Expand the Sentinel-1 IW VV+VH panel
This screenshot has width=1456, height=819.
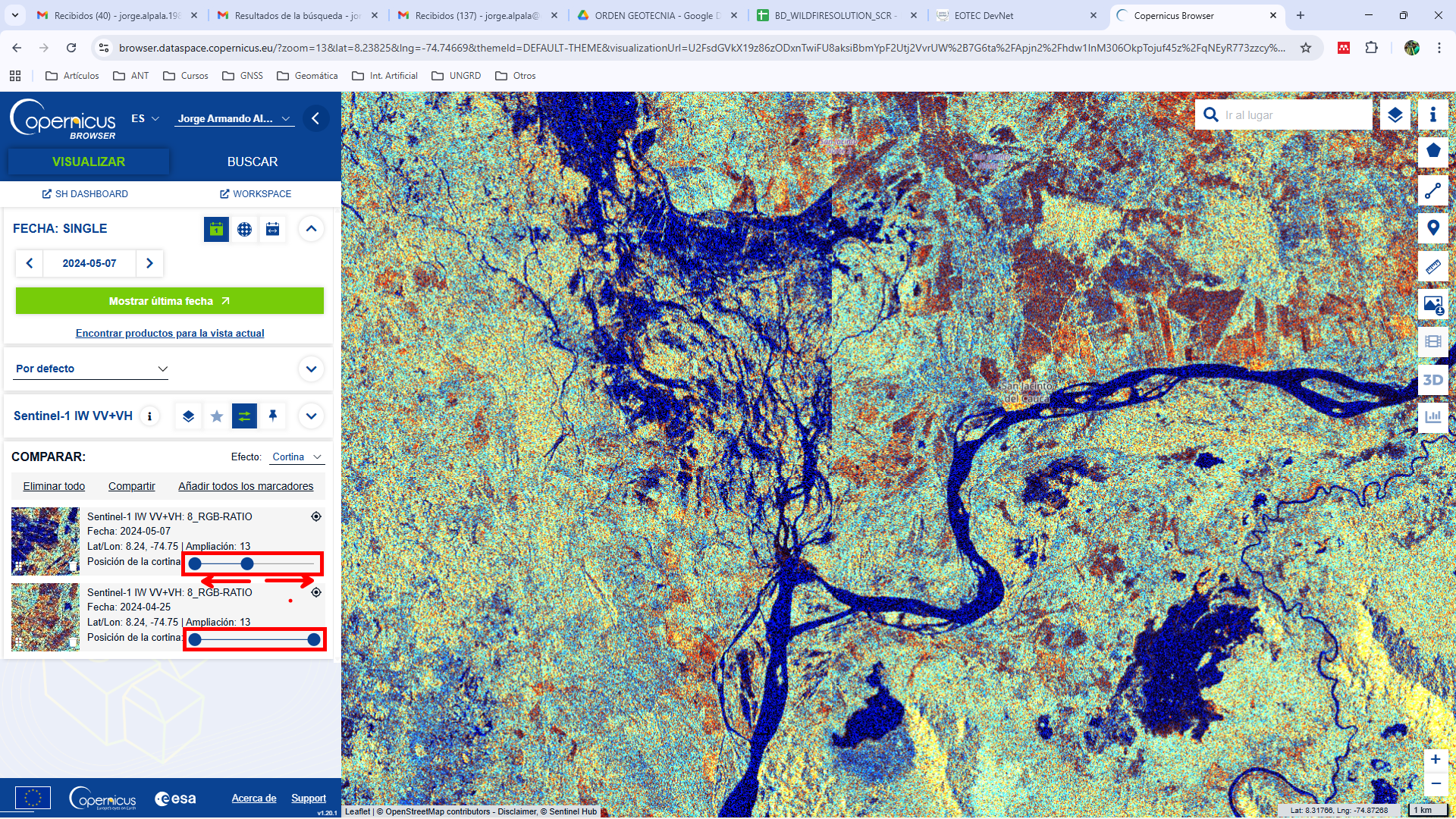pyautogui.click(x=311, y=416)
